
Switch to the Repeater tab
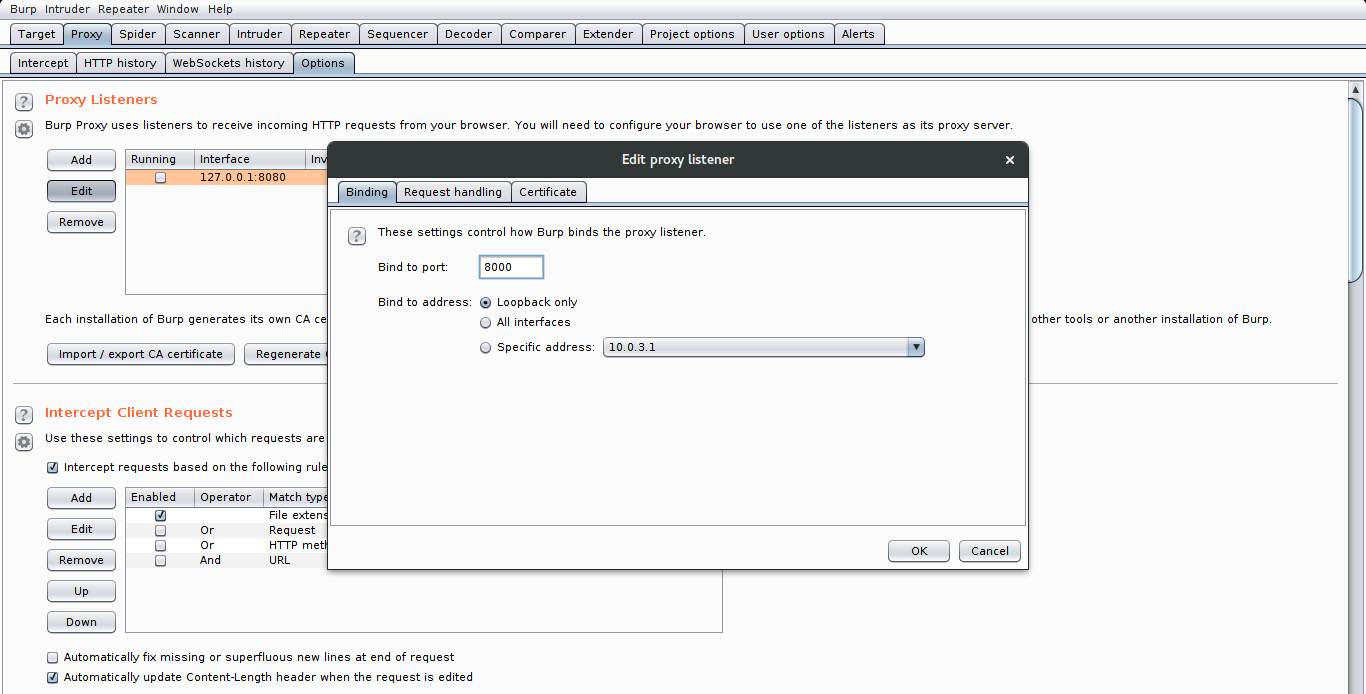pos(325,34)
